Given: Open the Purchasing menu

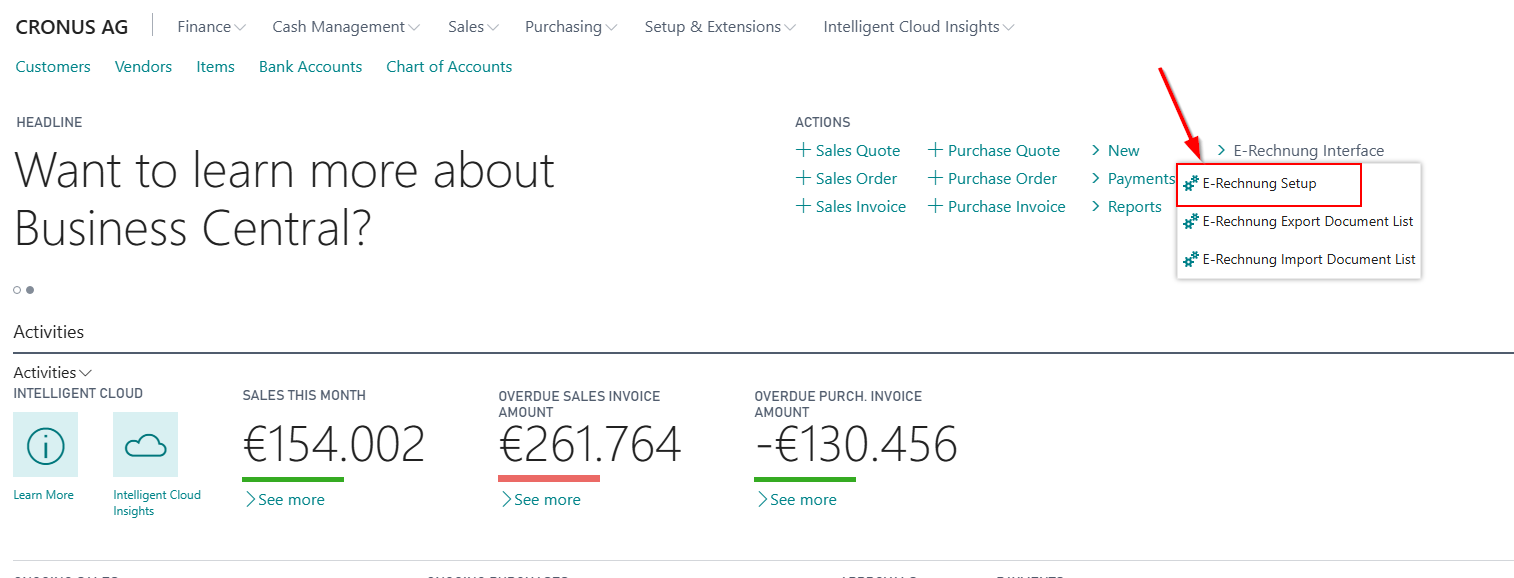Looking at the screenshot, I should pos(571,27).
